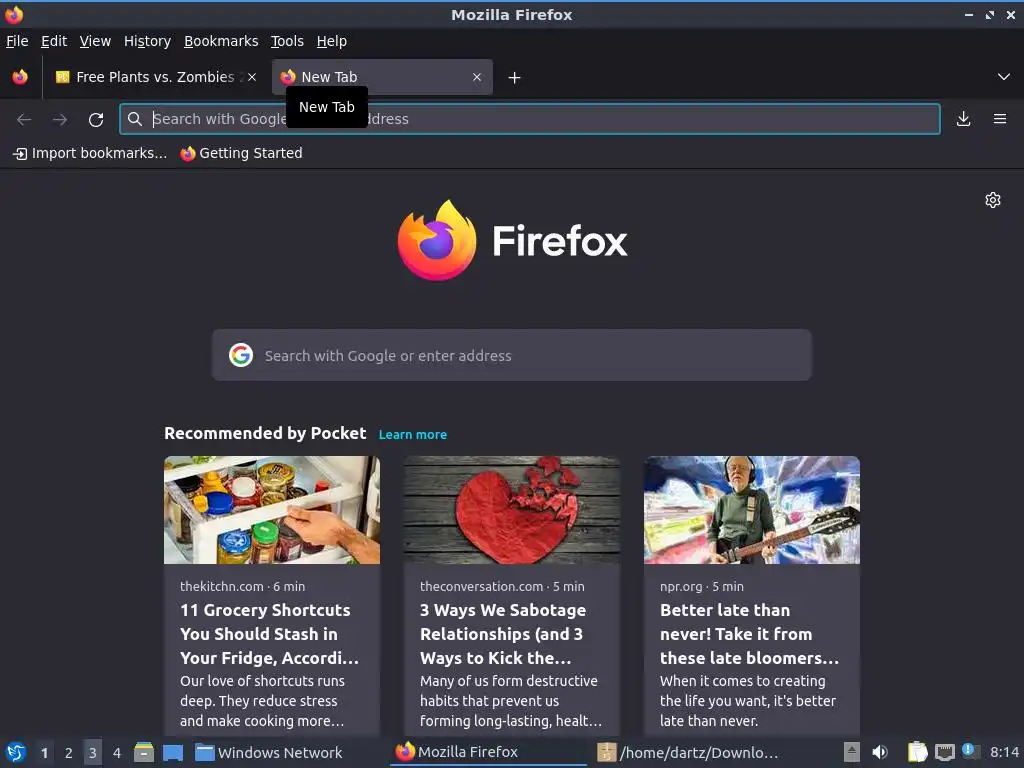
Task: Click the 8:14 clock in taskbar
Action: pos(1004,752)
